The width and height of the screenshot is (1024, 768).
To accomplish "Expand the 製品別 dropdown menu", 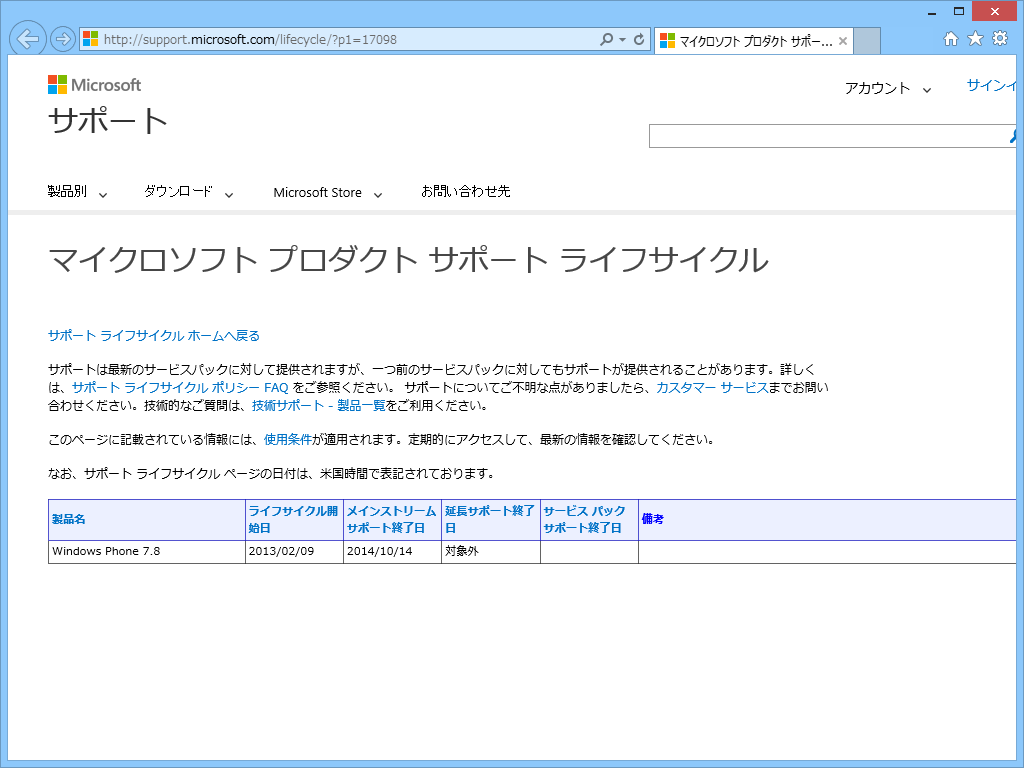I will (x=69, y=192).
